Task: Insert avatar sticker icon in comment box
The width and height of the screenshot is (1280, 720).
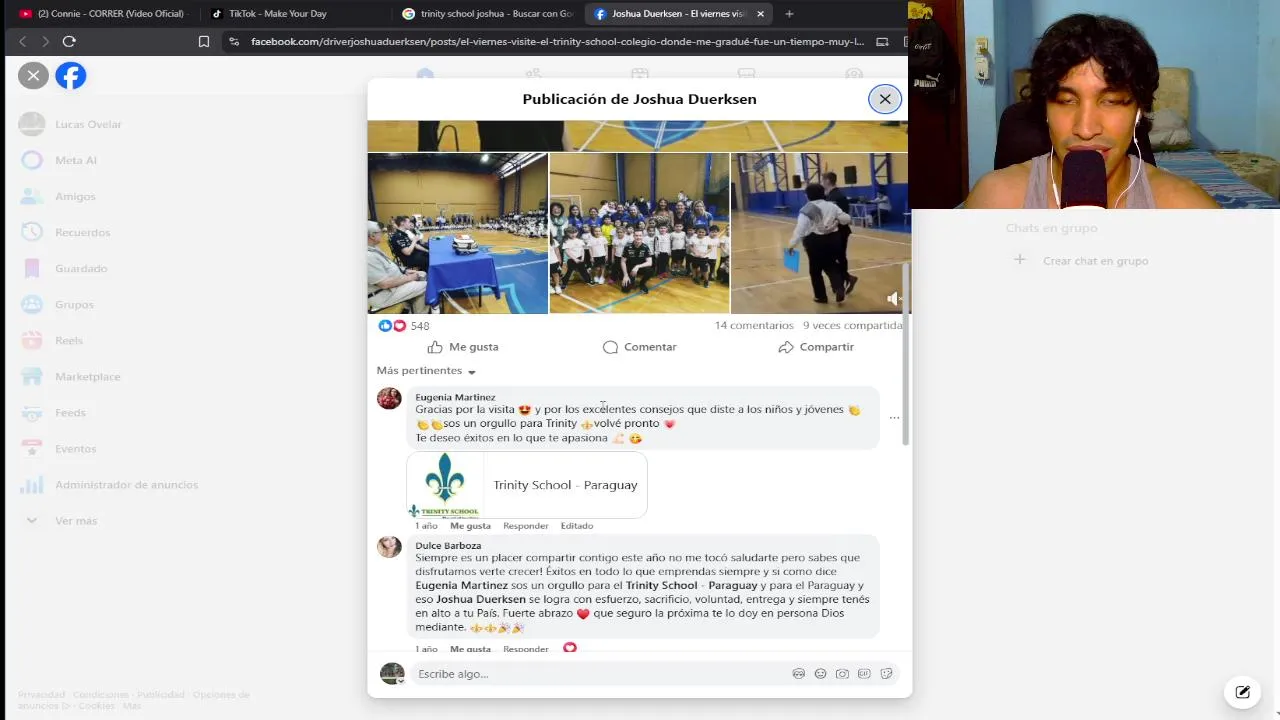Action: 798,674
